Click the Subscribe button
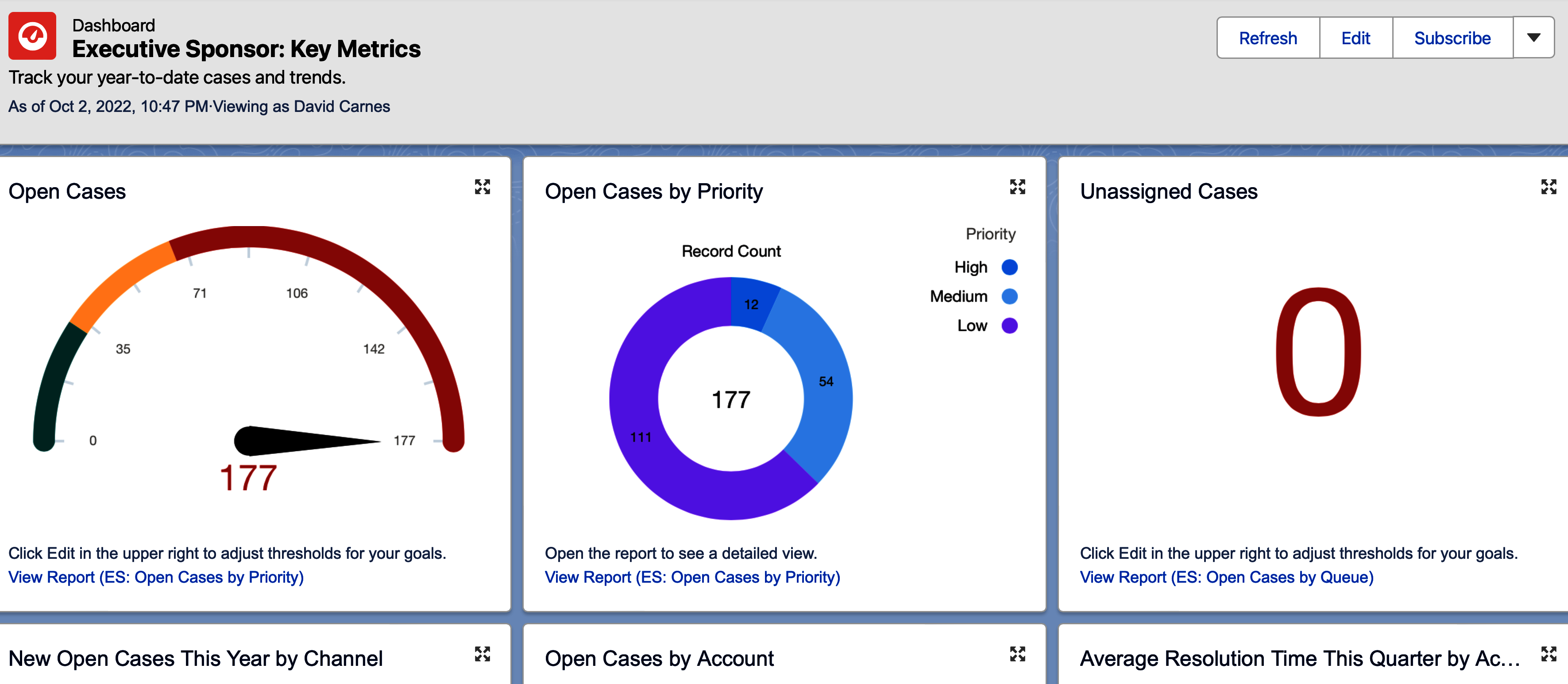The width and height of the screenshot is (1568, 684). (x=1452, y=38)
